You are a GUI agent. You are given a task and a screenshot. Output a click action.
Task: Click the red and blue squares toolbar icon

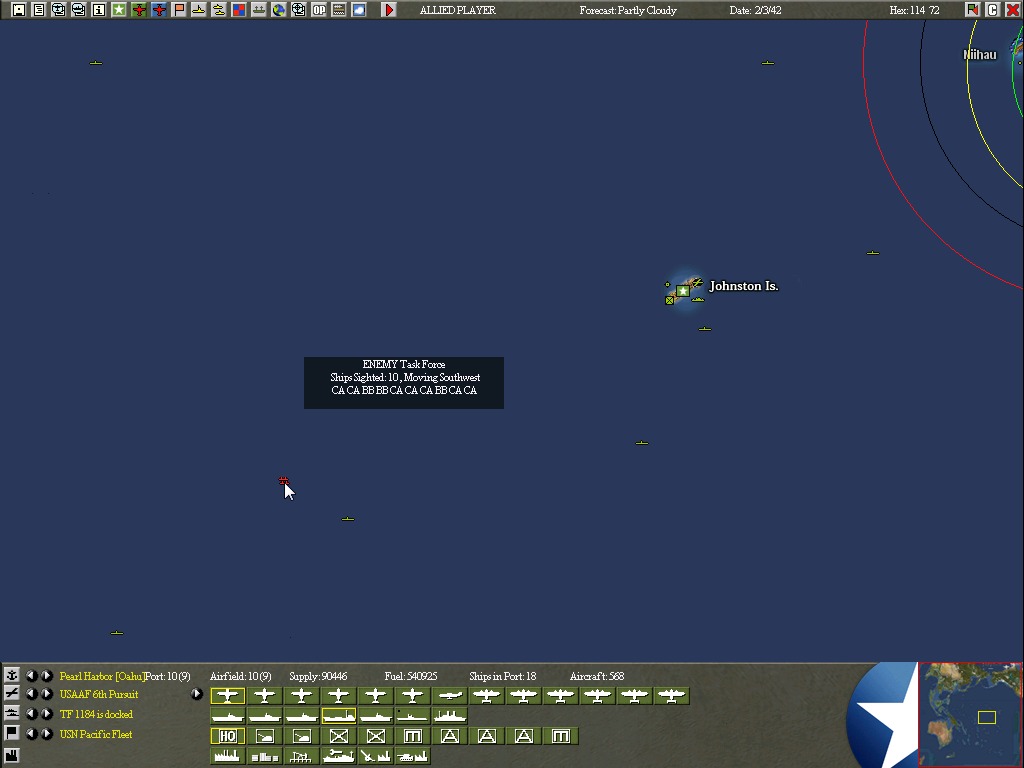(x=239, y=10)
